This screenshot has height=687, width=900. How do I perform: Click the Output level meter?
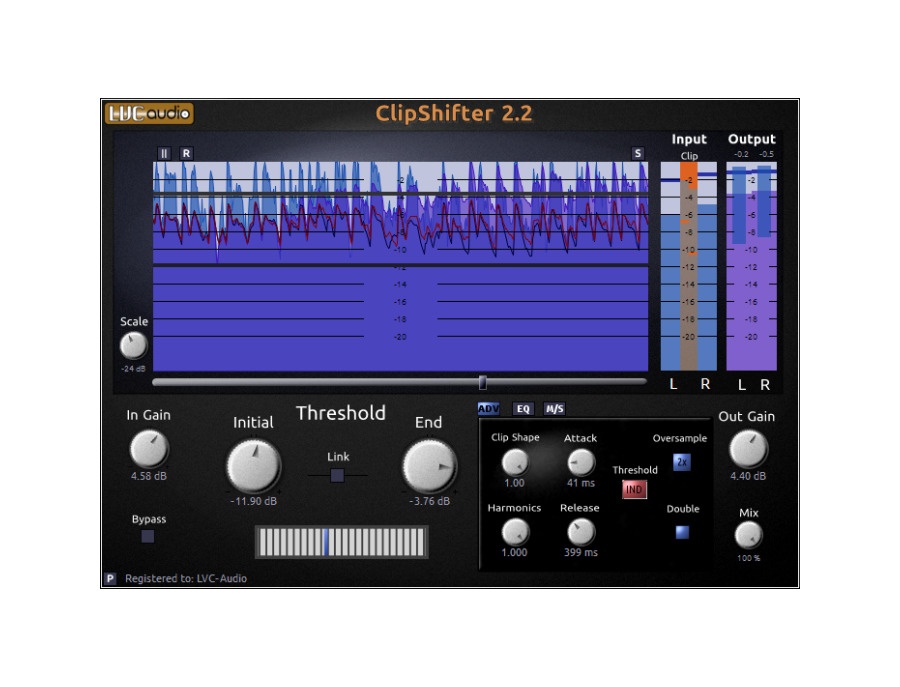(x=751, y=266)
